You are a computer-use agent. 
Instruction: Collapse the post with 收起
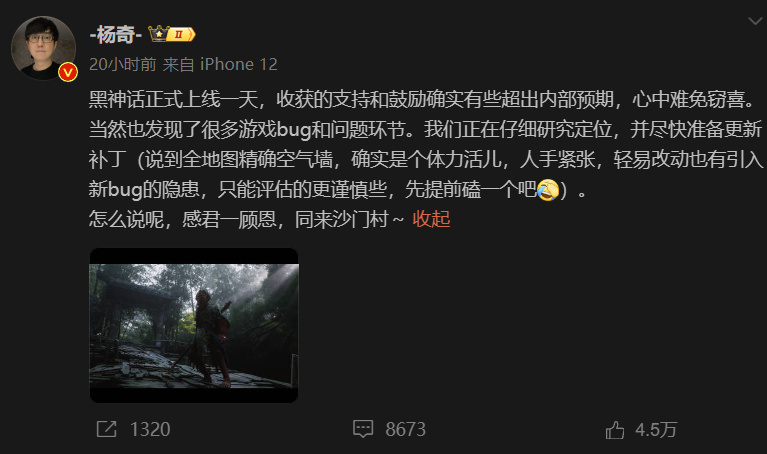coord(431,219)
